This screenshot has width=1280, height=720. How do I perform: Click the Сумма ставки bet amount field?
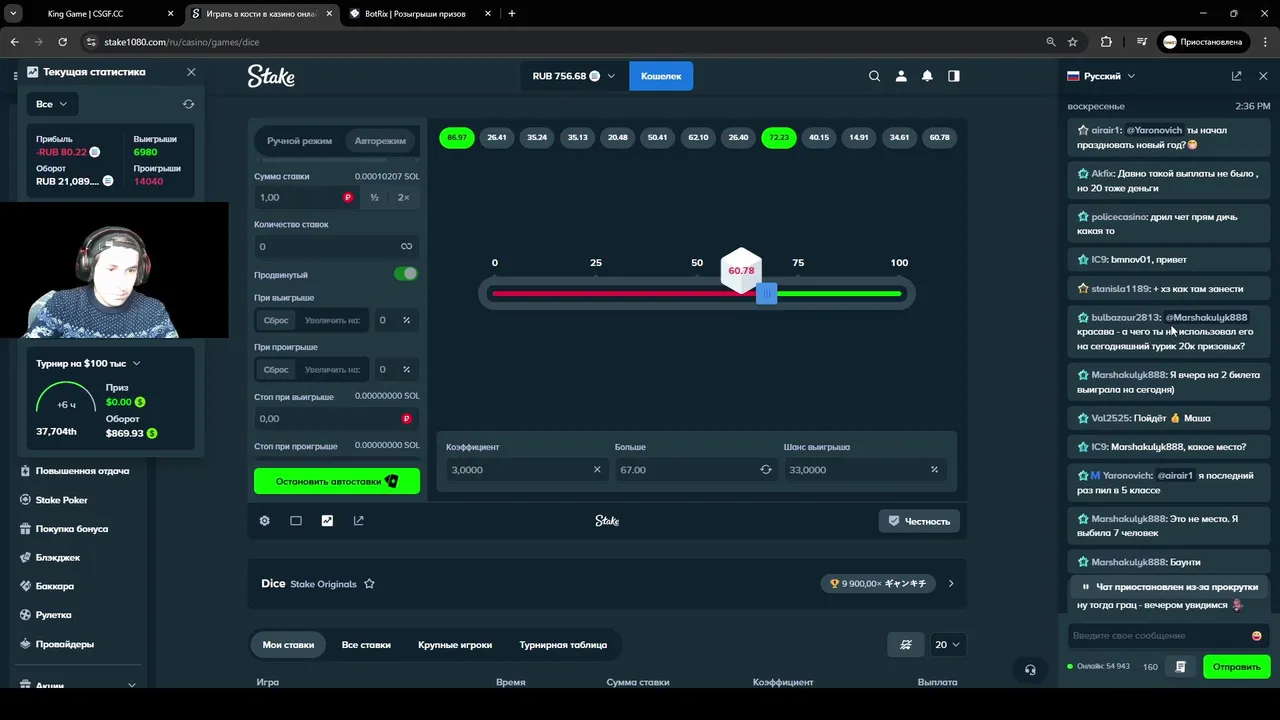point(306,198)
